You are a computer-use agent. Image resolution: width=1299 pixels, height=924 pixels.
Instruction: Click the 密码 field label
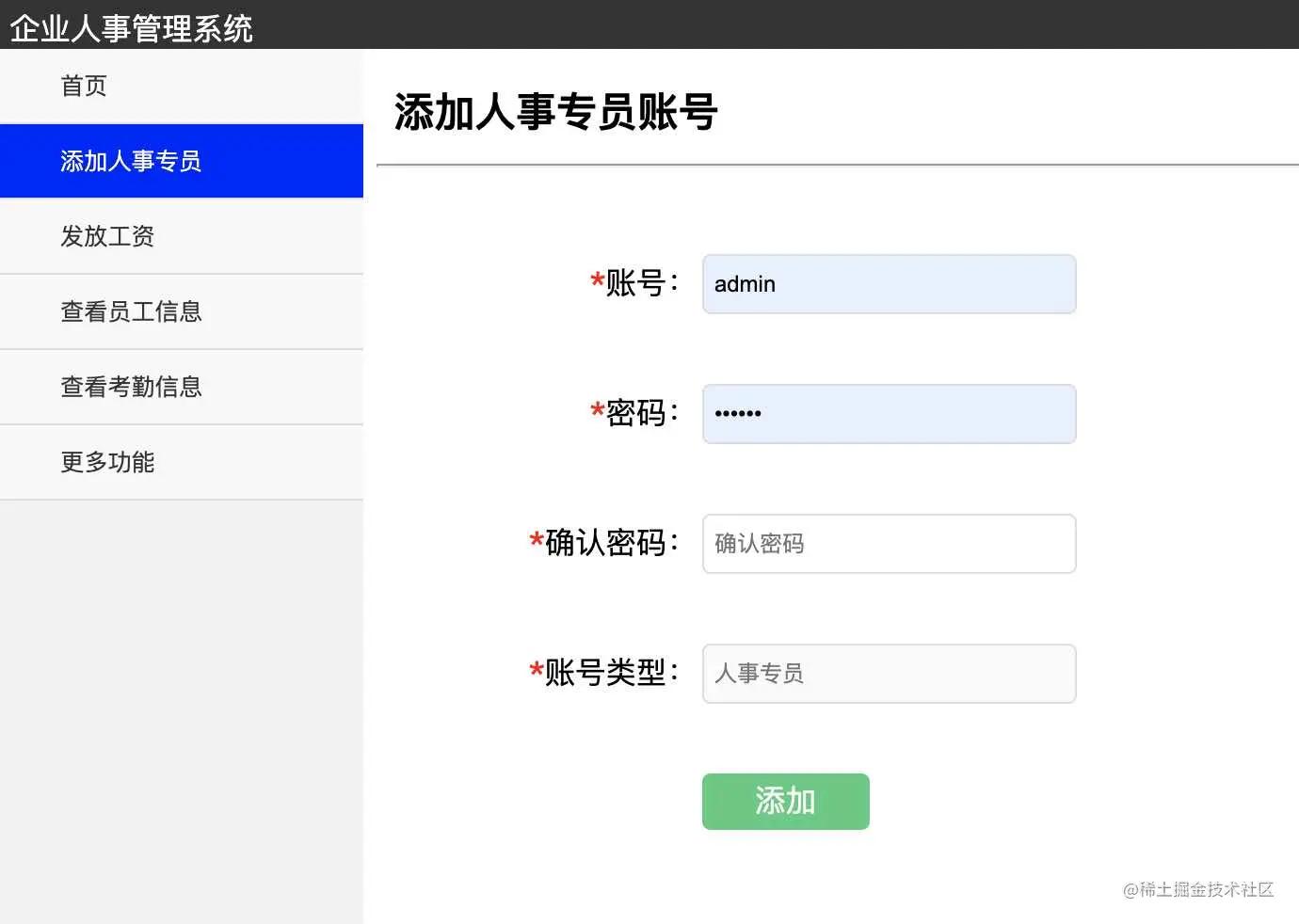pos(634,412)
